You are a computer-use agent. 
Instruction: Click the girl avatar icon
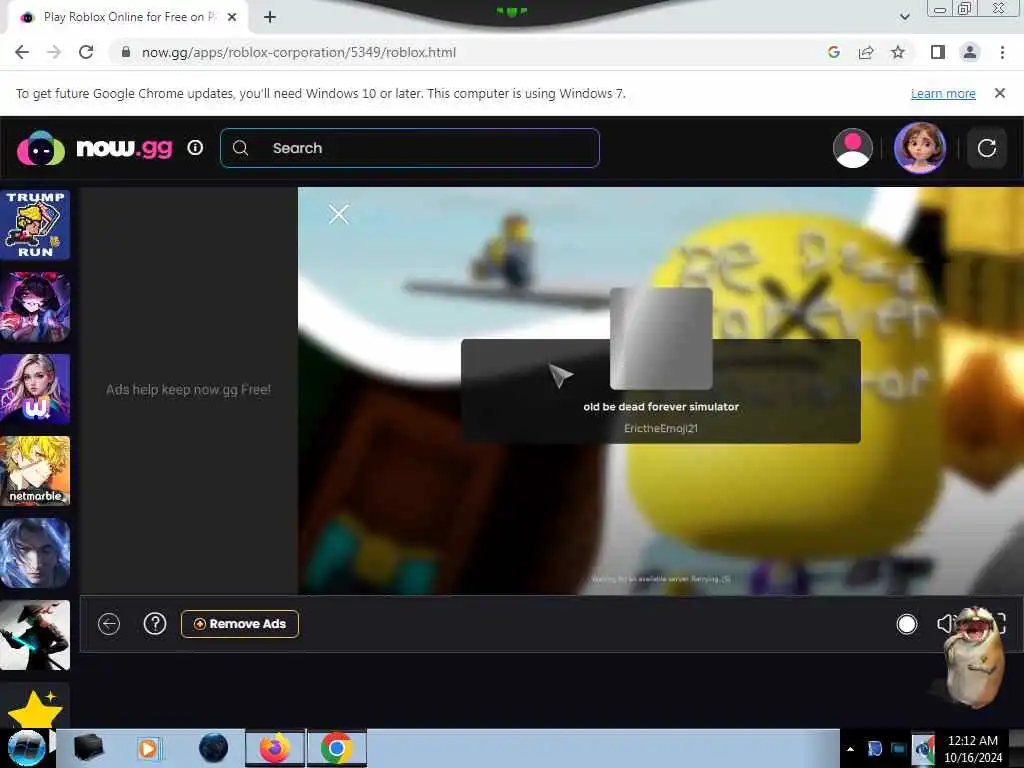click(x=920, y=148)
